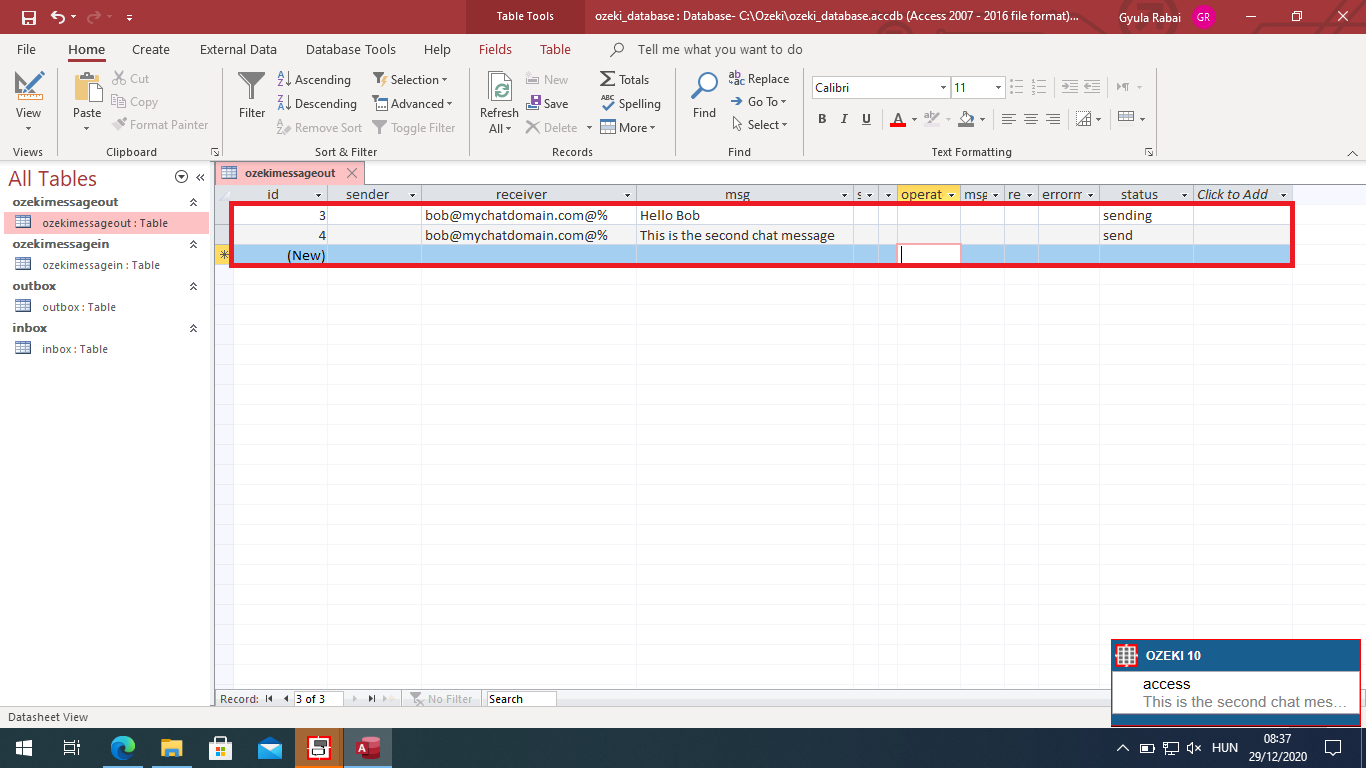
Task: Click the Filter funnel icon
Action: (252, 86)
